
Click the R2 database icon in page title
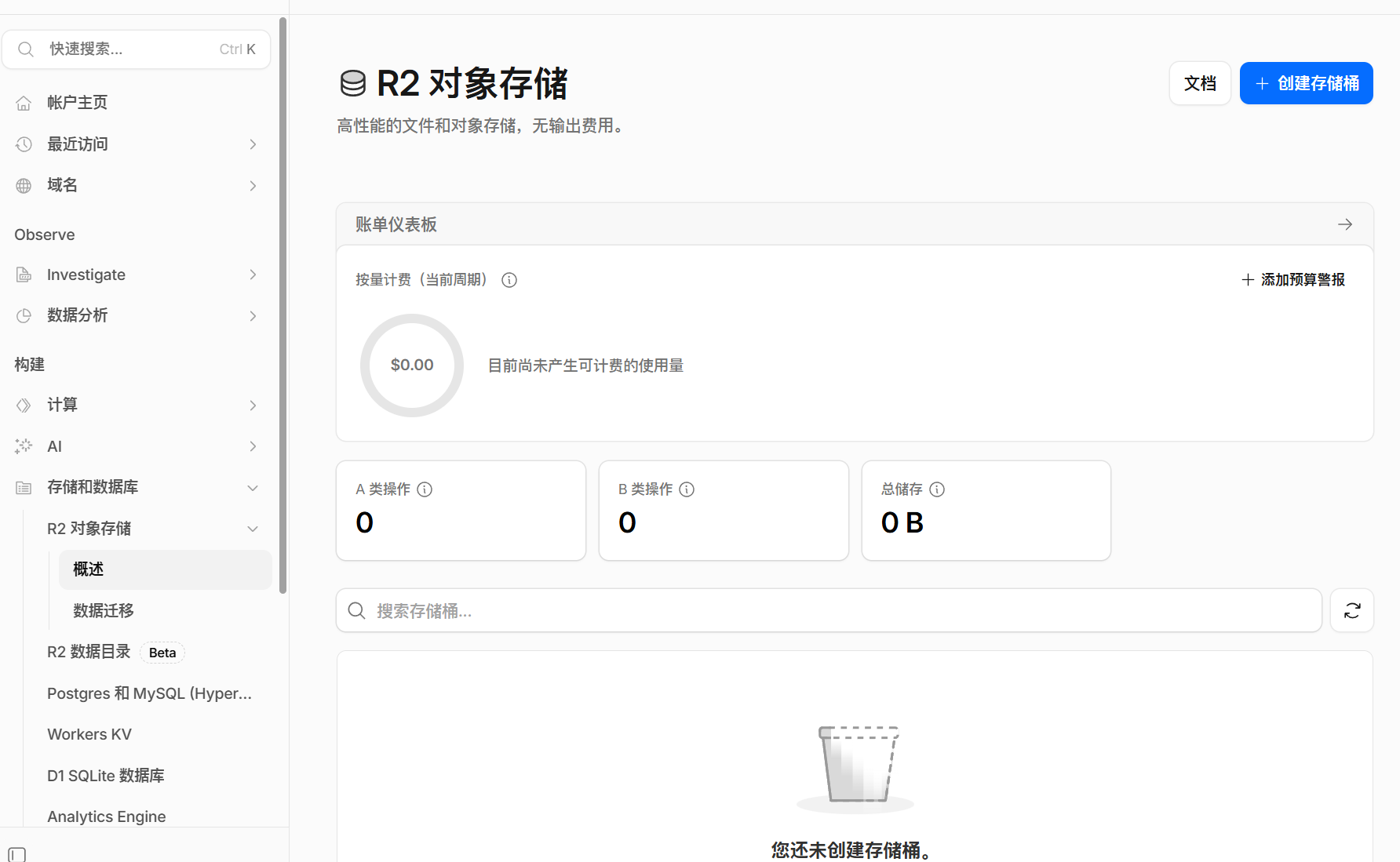tap(353, 83)
